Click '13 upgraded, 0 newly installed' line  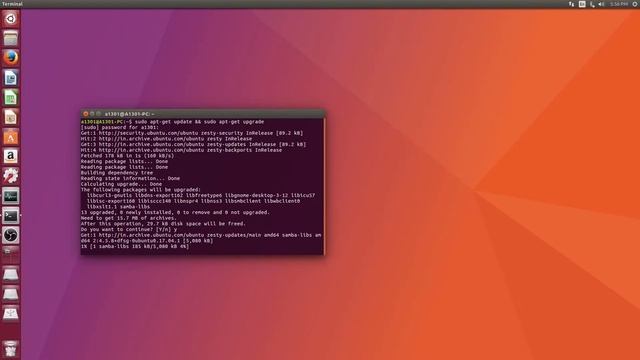click(176, 212)
